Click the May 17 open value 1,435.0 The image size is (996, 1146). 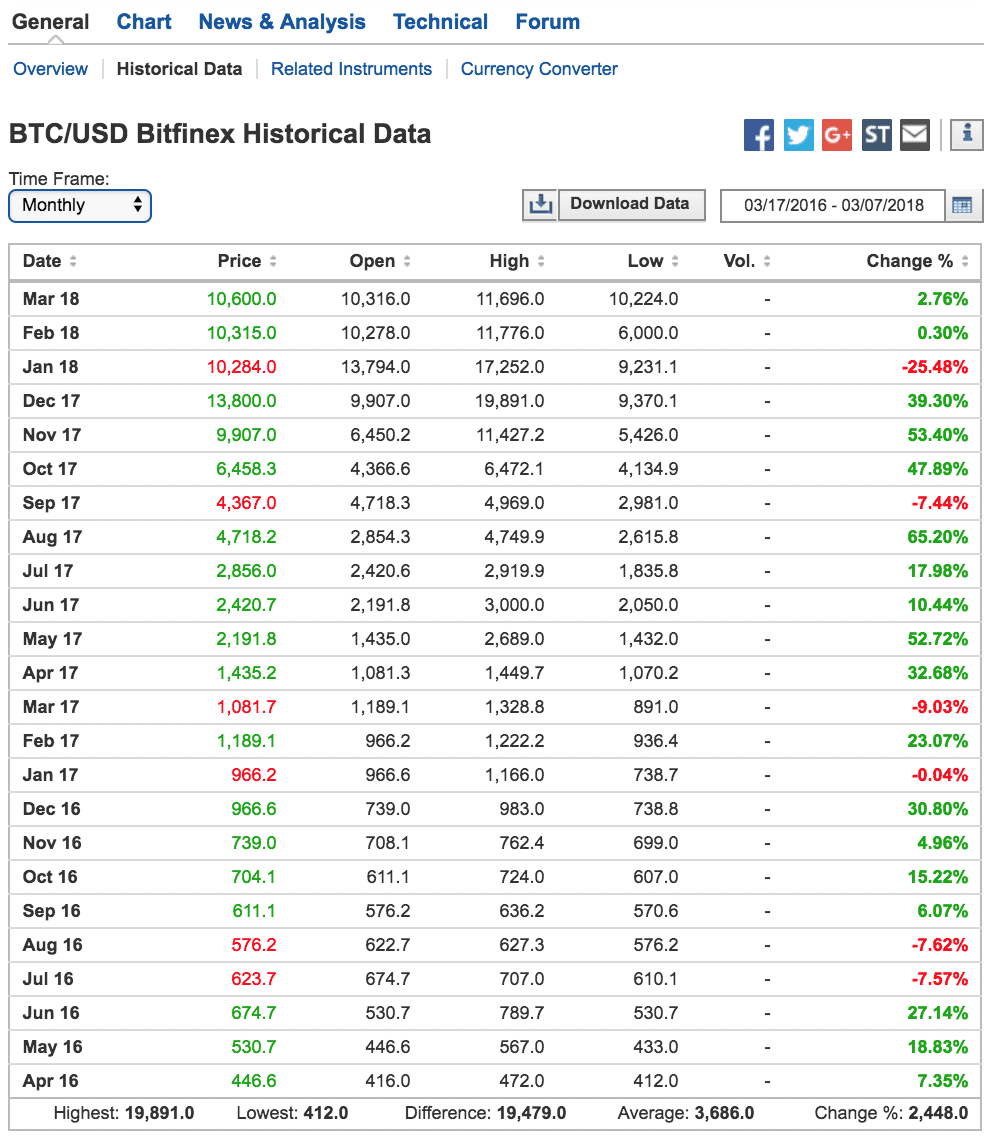point(381,639)
